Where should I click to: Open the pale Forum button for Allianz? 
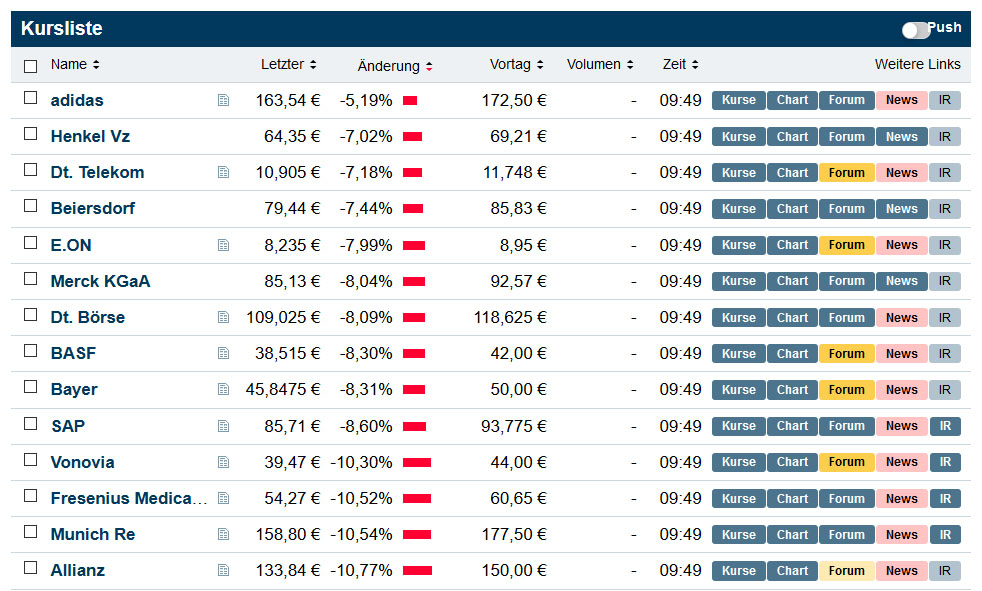pos(847,570)
